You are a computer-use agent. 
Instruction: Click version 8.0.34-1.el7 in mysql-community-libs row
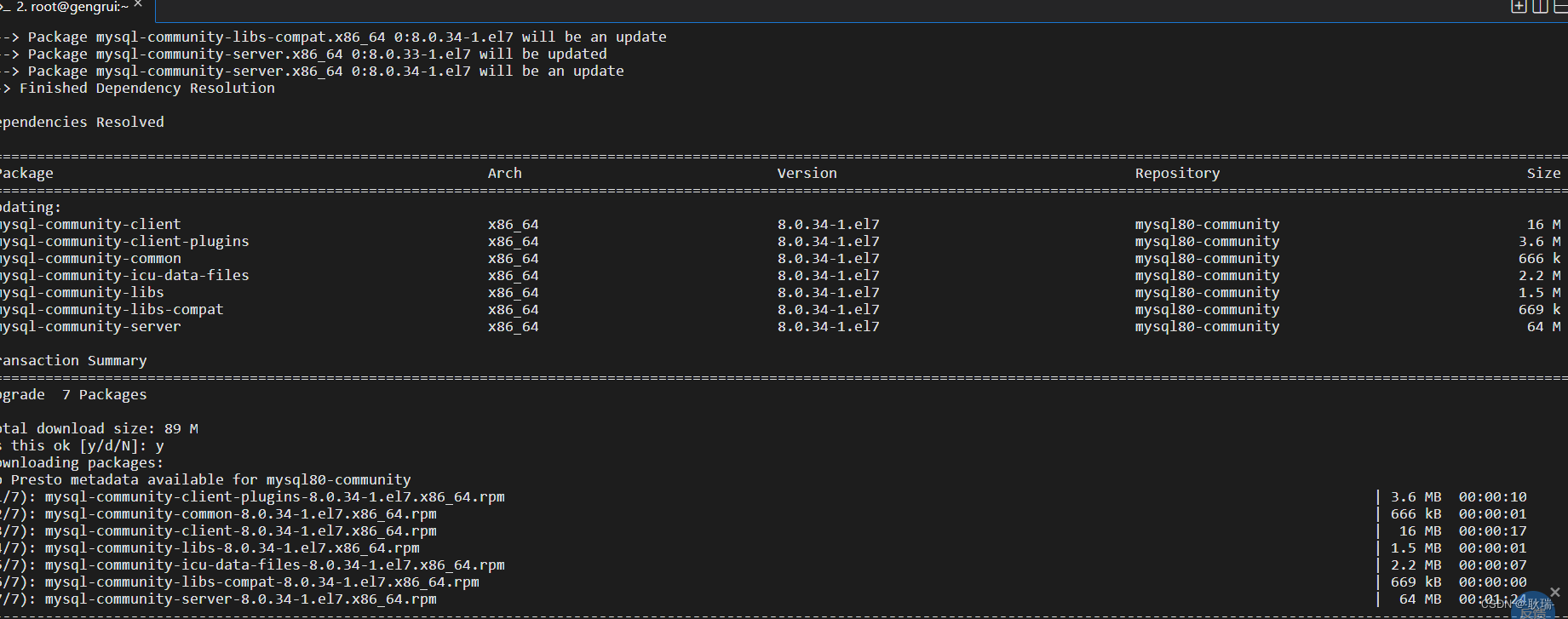click(828, 292)
